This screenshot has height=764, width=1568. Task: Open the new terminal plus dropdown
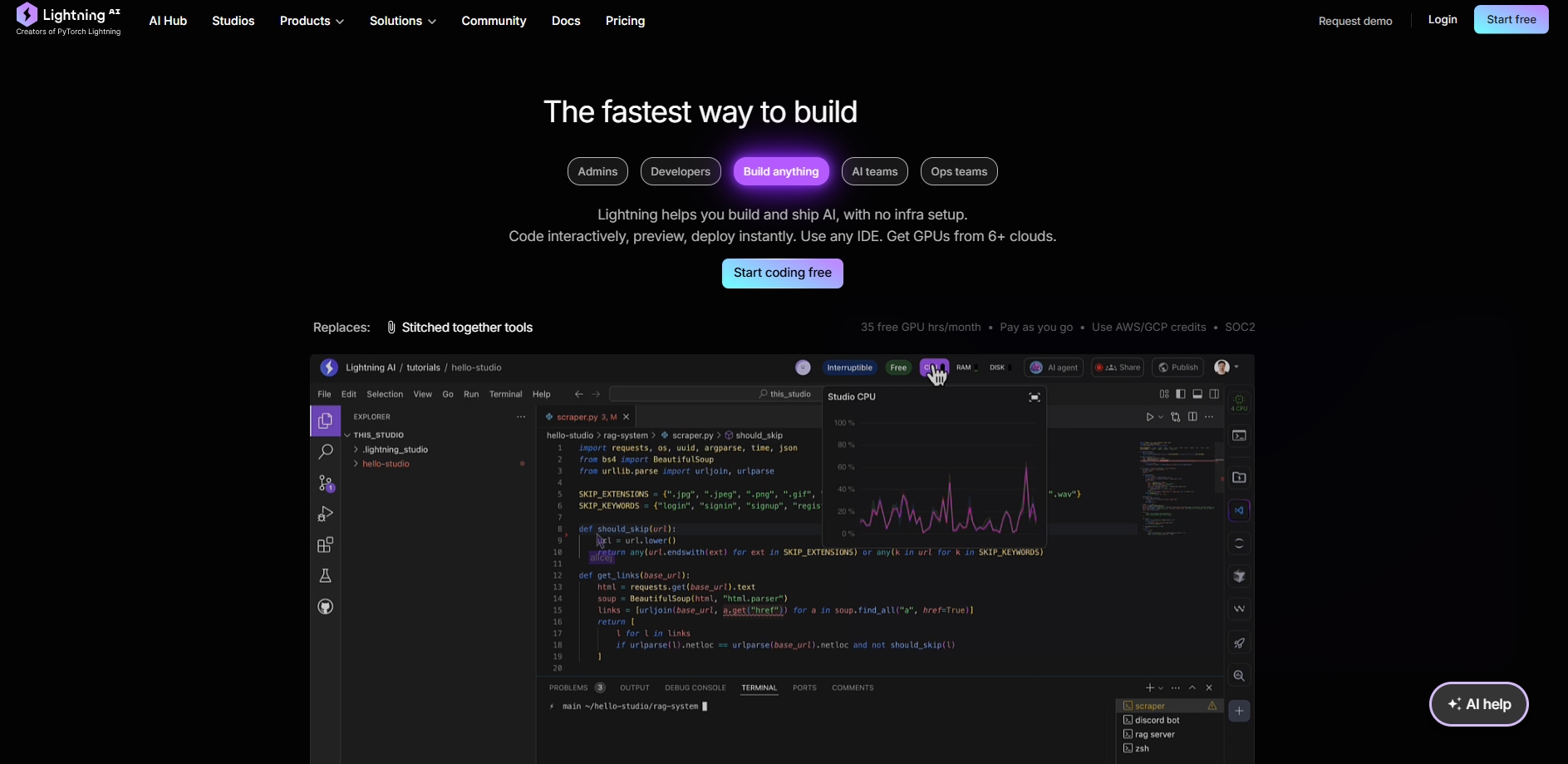coord(1161,688)
